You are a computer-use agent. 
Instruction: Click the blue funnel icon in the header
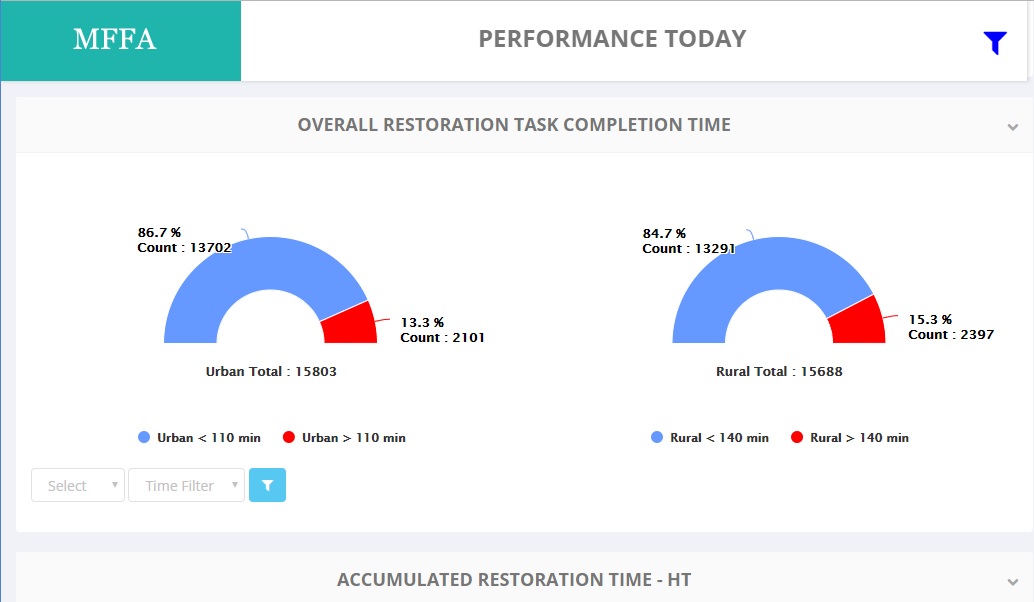point(994,42)
